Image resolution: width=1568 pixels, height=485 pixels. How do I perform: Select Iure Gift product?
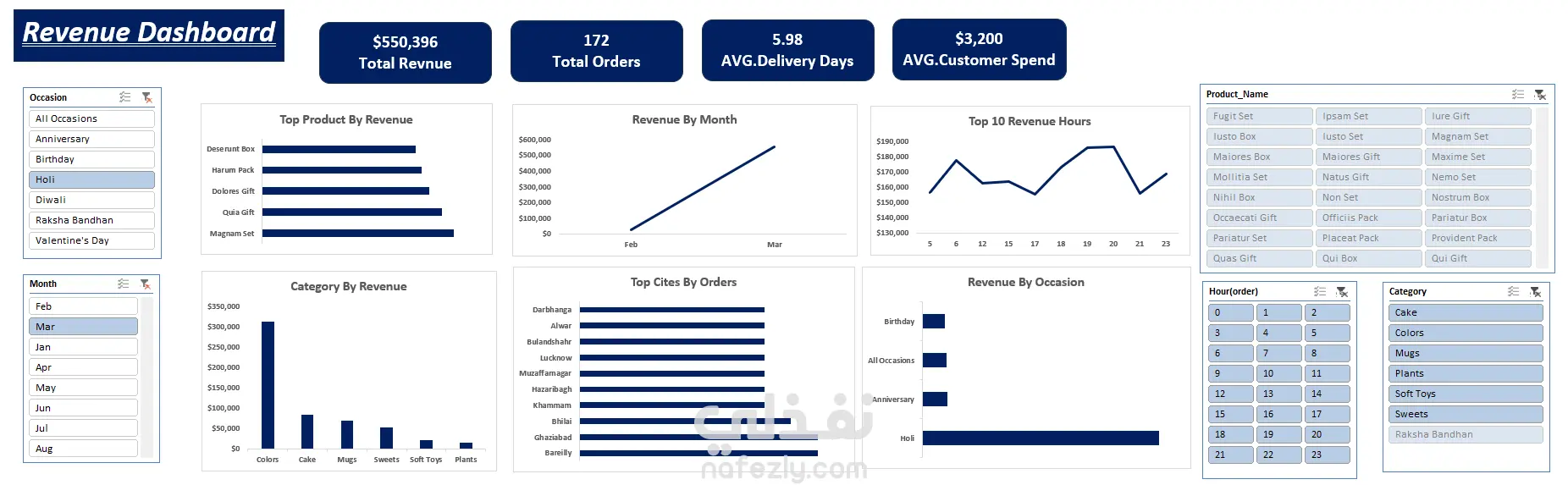1478,116
